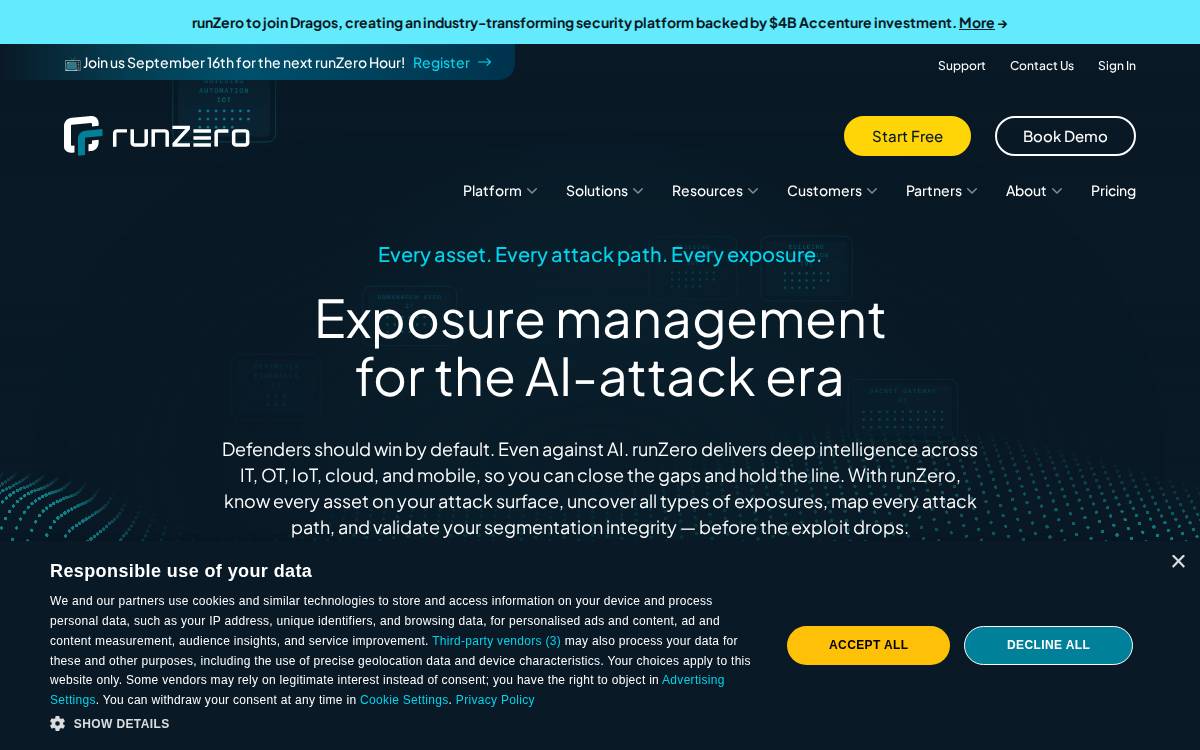Screen dimensions: 1200x750
Task: Expand the Solutions menu chevron
Action: pyautogui.click(x=638, y=191)
